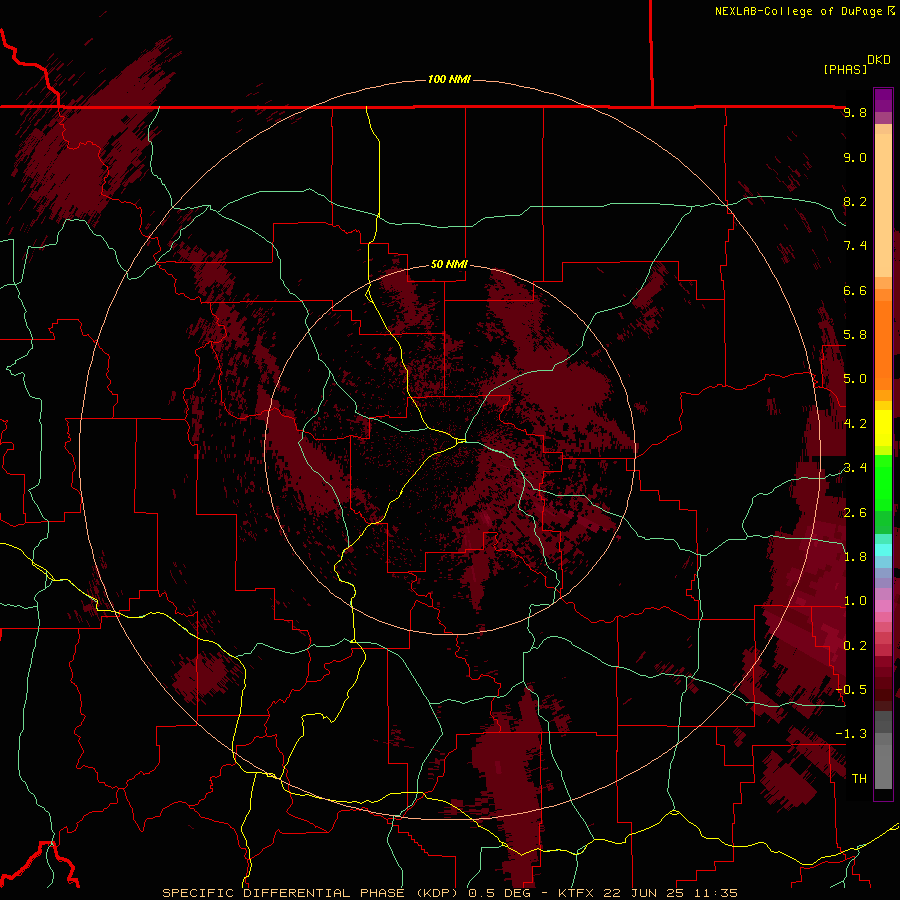This screenshot has height=900, width=900.
Task: Click the [PHAS] legend unit label
Action: [x=845, y=69]
